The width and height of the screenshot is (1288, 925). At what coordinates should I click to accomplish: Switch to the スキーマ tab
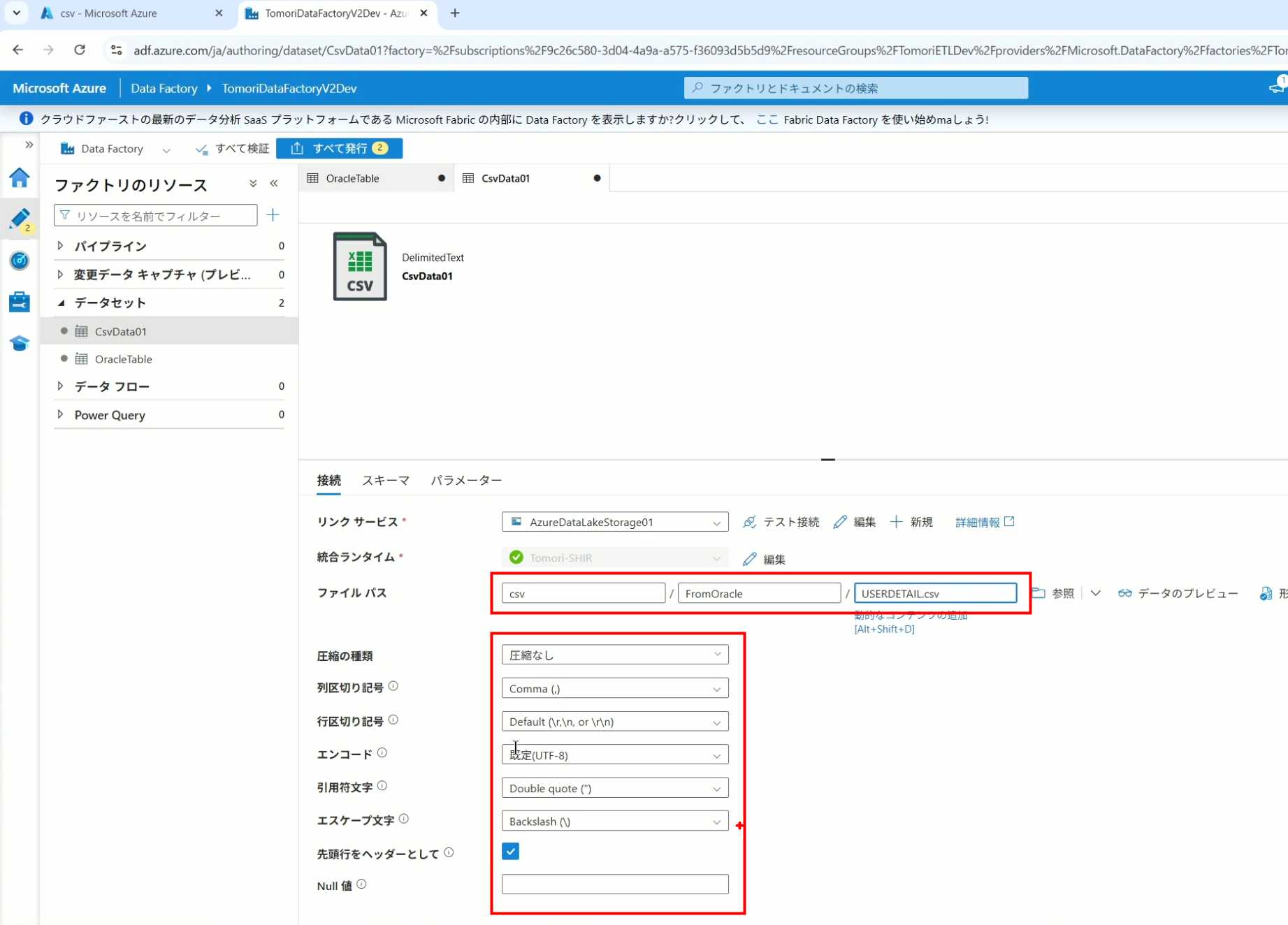pyautogui.click(x=386, y=481)
